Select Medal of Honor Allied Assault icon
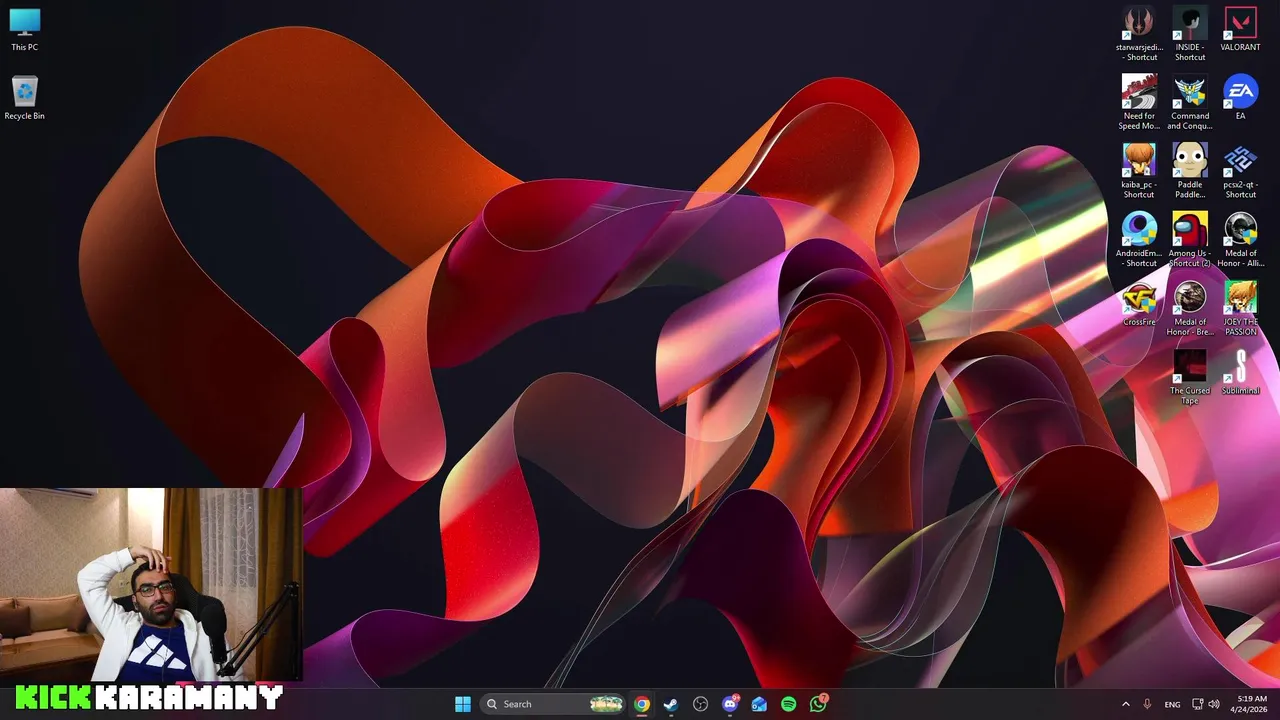Screen dimensions: 1280x720 [1241, 240]
